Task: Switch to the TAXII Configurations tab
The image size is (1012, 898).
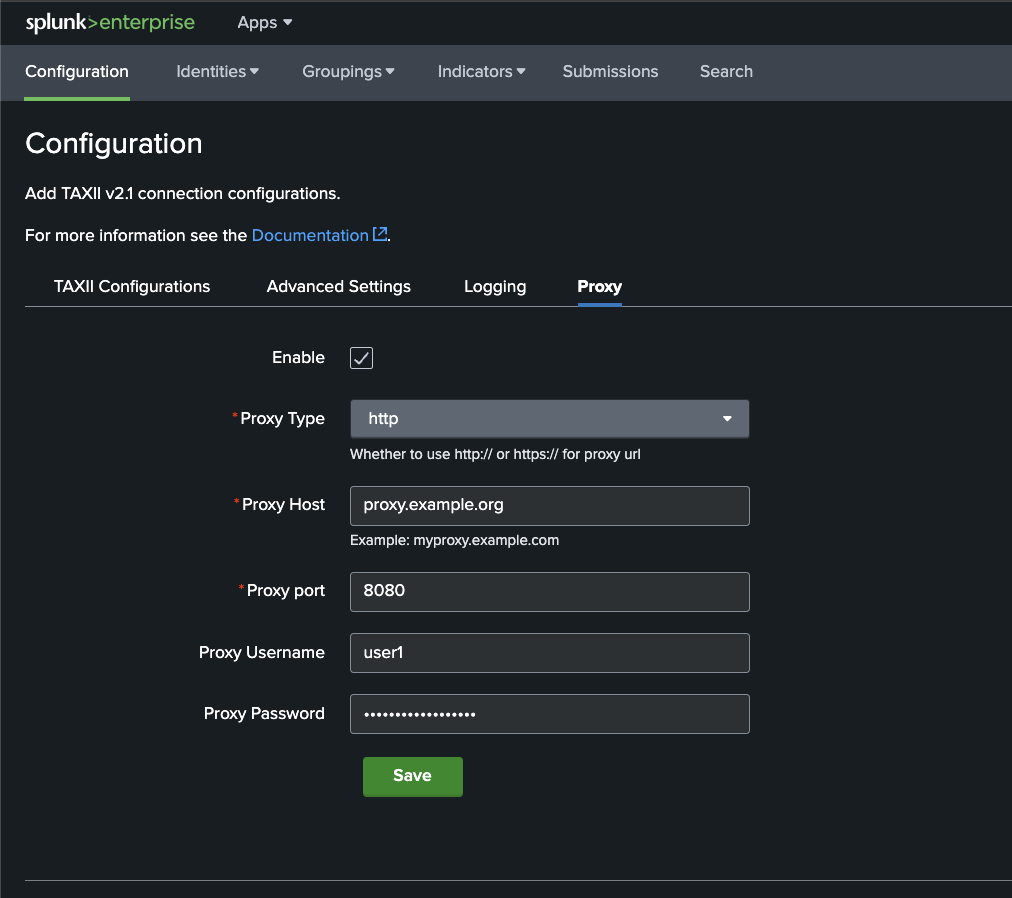Action: [132, 286]
